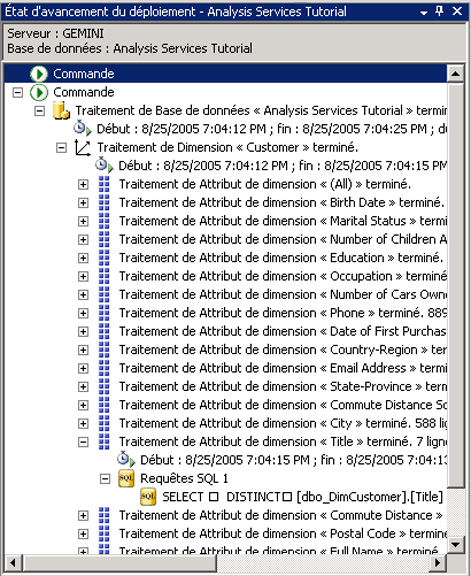Image resolution: width=471 pixels, height=576 pixels.
Task: Click the SQL icon for Requêtes SQL 1
Action: tap(126, 478)
